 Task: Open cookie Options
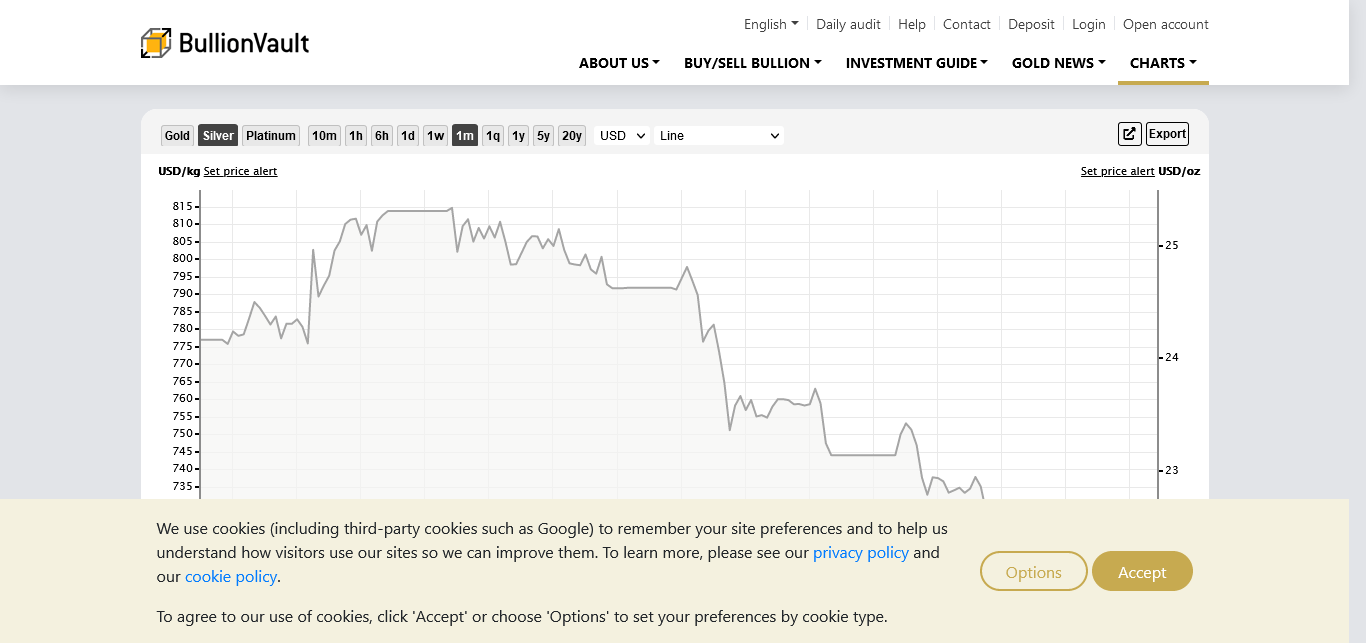tap(1033, 572)
